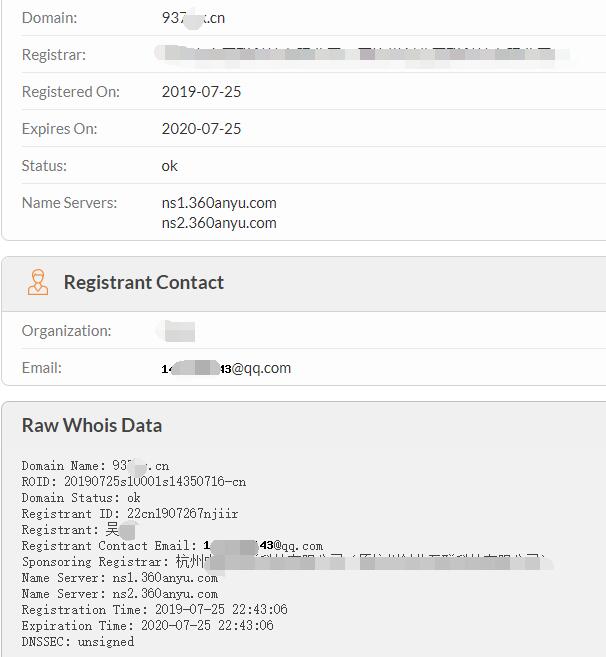Click the registrant email ending in @qq.com
This screenshot has height=657, width=606.
pos(226,368)
